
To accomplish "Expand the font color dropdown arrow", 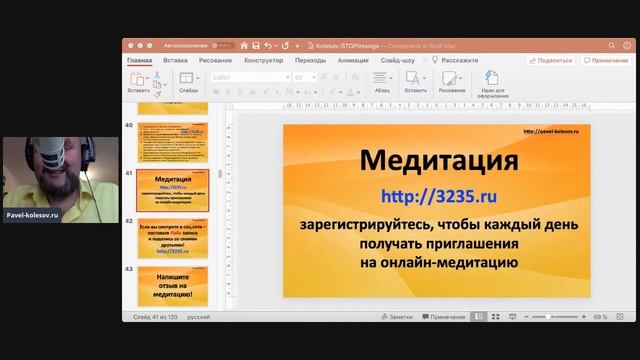I will coord(358,93).
